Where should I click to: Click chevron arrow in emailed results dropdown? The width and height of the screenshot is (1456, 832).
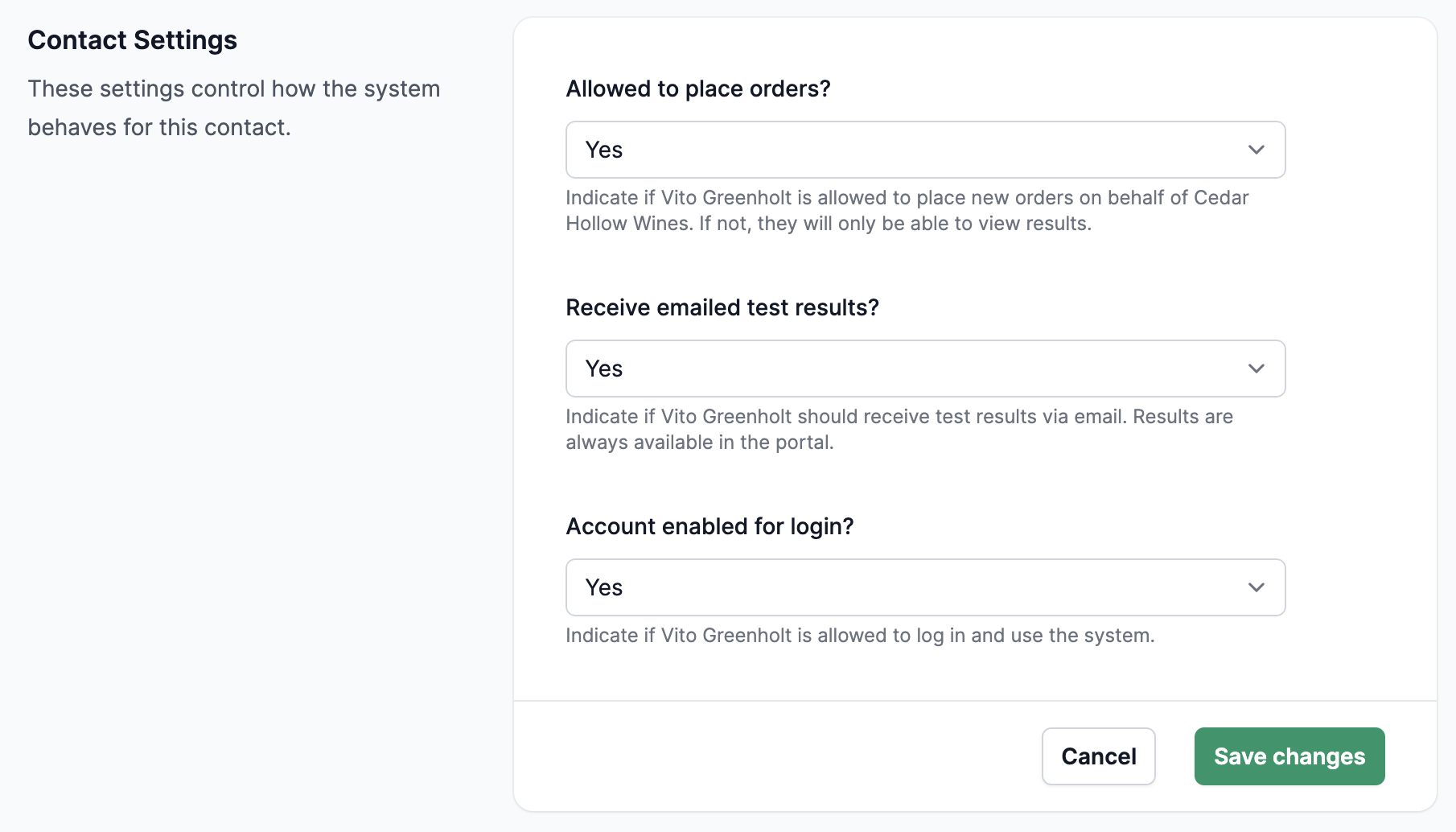(x=1256, y=369)
